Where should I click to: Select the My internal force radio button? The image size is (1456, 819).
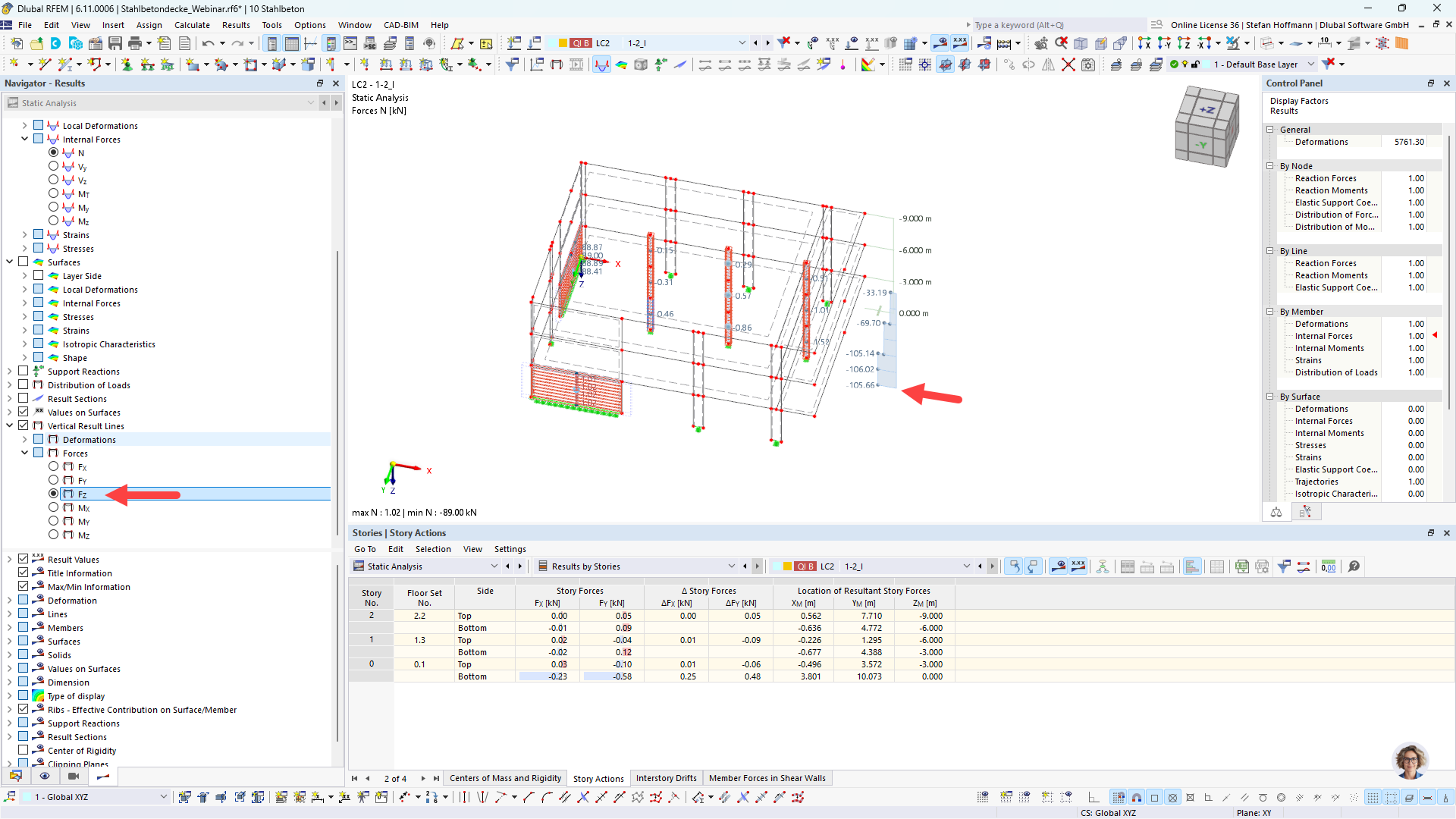tap(53, 207)
